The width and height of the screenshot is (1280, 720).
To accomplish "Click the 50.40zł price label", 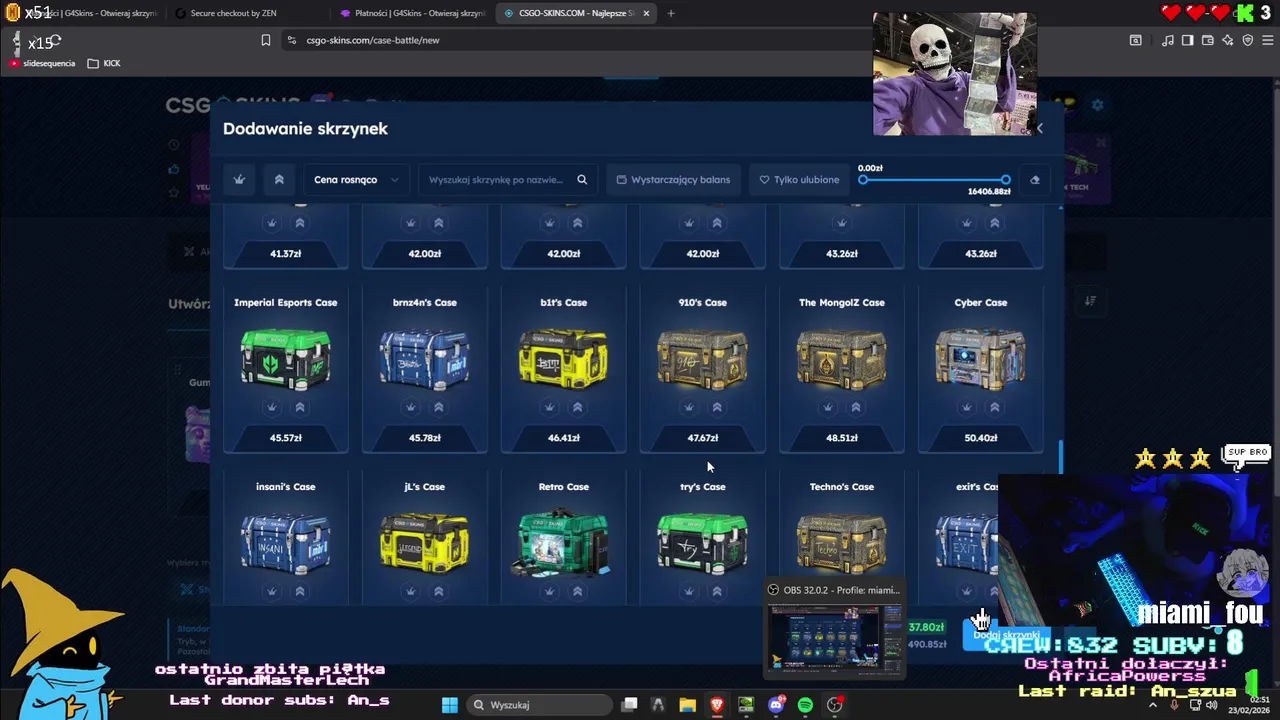I will pos(981,438).
